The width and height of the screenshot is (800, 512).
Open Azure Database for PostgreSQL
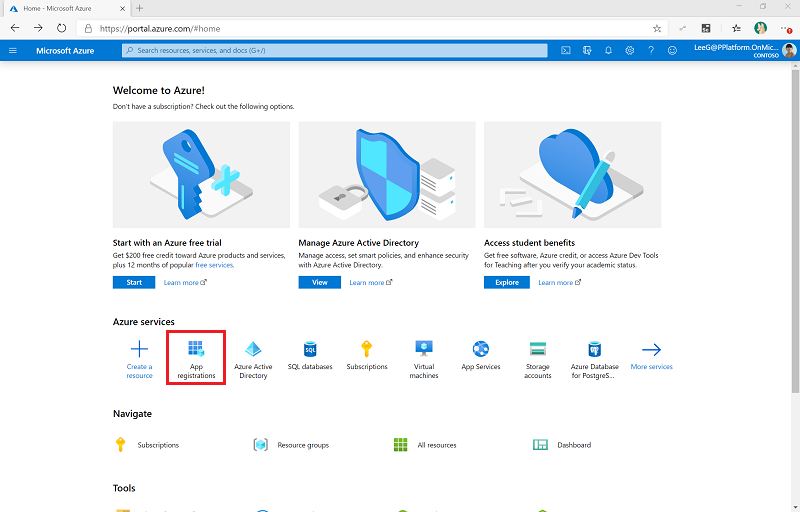click(594, 360)
